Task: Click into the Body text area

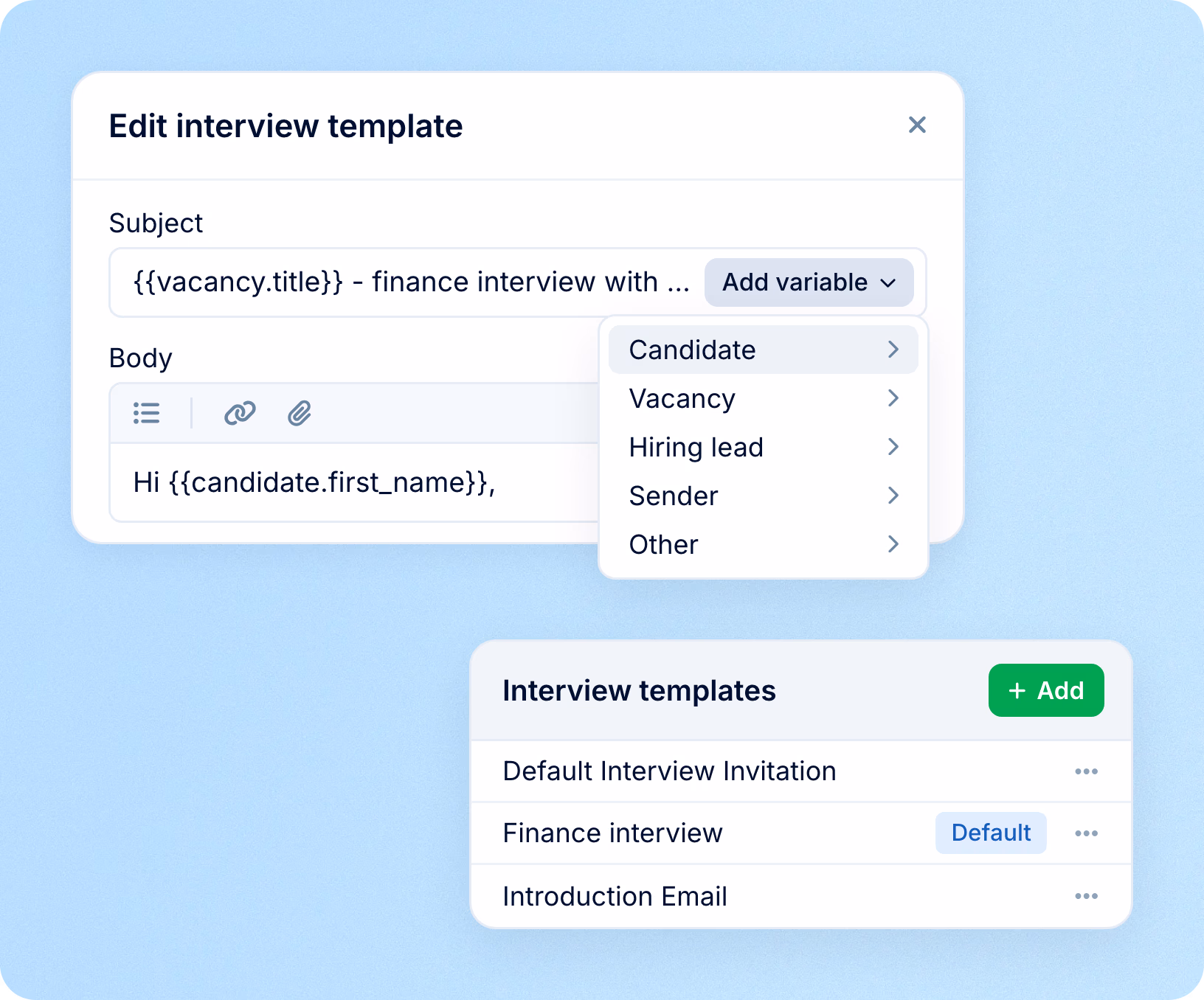Action: pyautogui.click(x=354, y=482)
